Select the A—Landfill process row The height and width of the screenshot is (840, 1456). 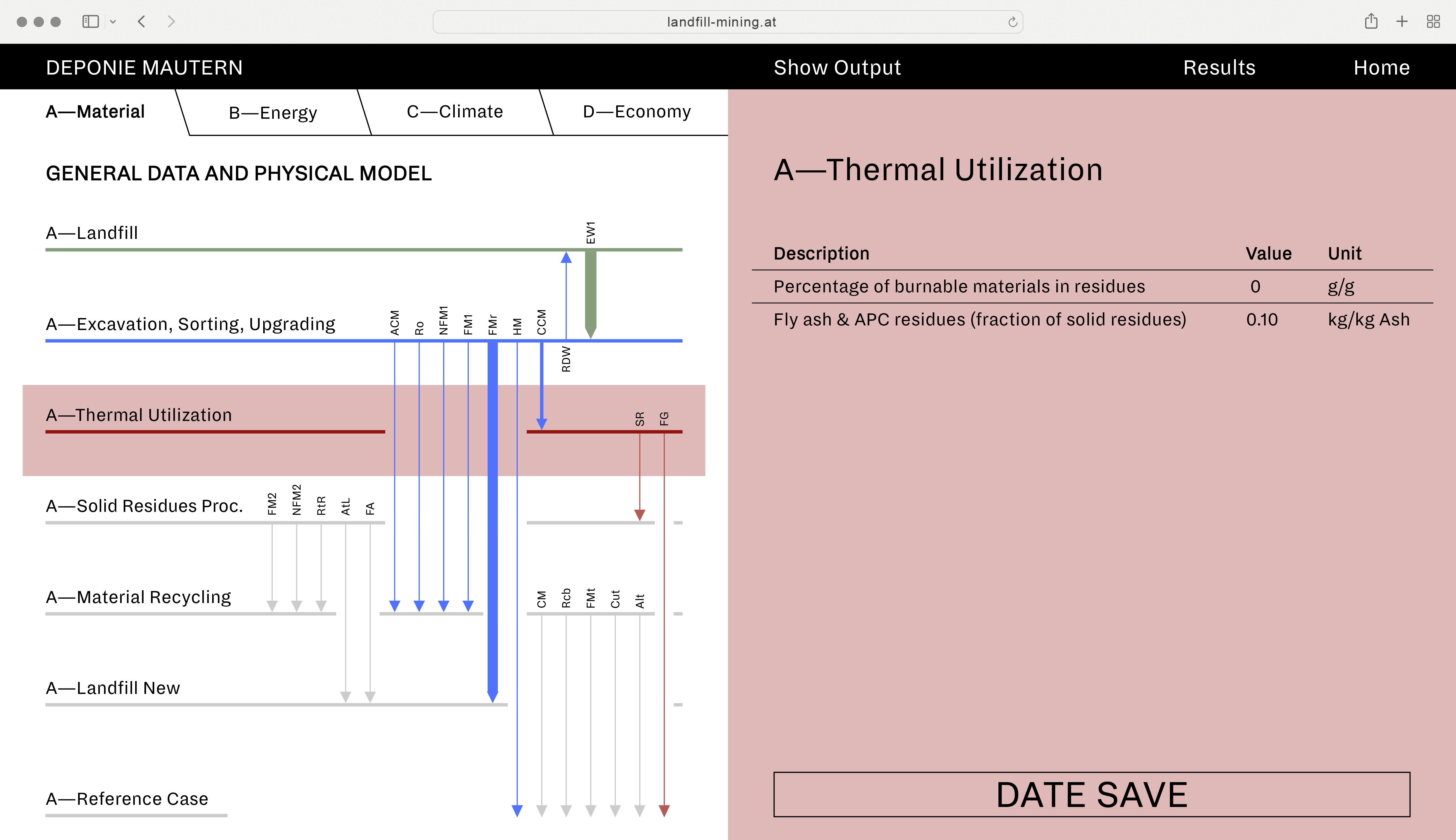(x=92, y=233)
